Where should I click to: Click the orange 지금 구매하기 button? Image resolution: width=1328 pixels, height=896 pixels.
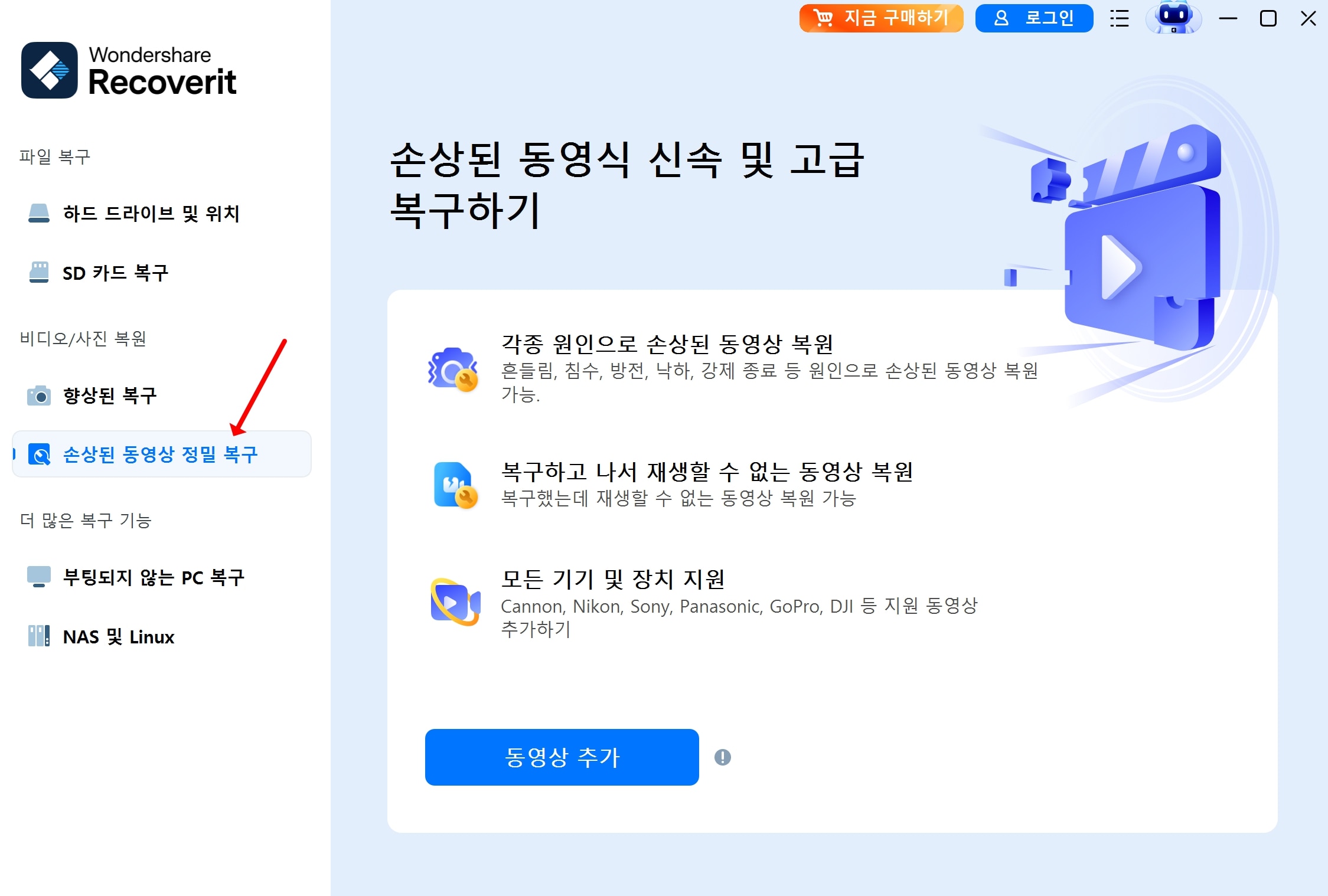click(882, 18)
